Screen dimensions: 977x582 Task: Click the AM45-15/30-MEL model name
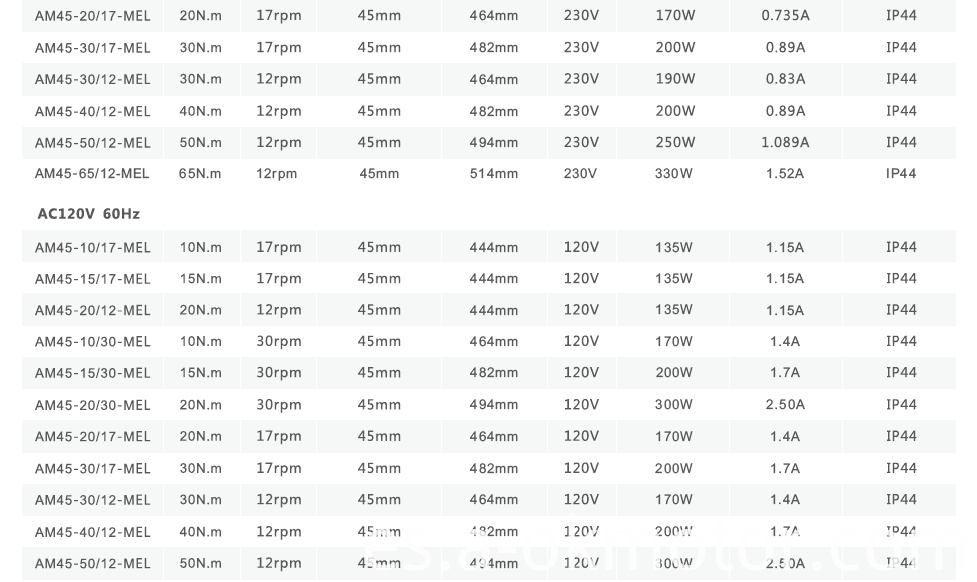point(92,373)
